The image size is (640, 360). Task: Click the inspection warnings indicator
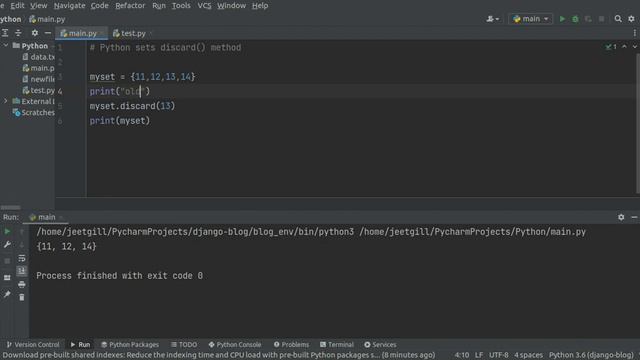[611, 47]
